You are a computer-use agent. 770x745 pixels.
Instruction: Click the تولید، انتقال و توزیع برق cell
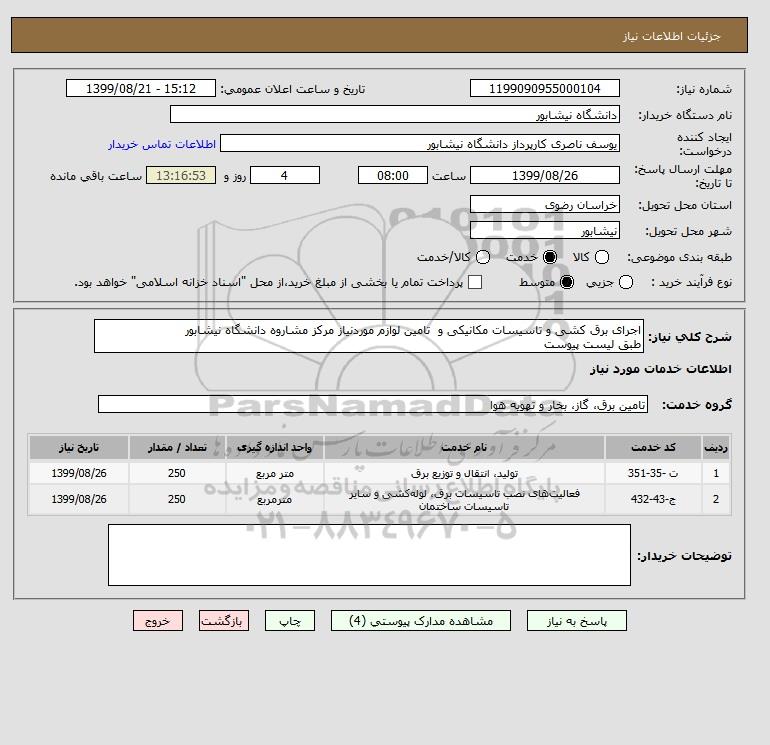coord(464,473)
